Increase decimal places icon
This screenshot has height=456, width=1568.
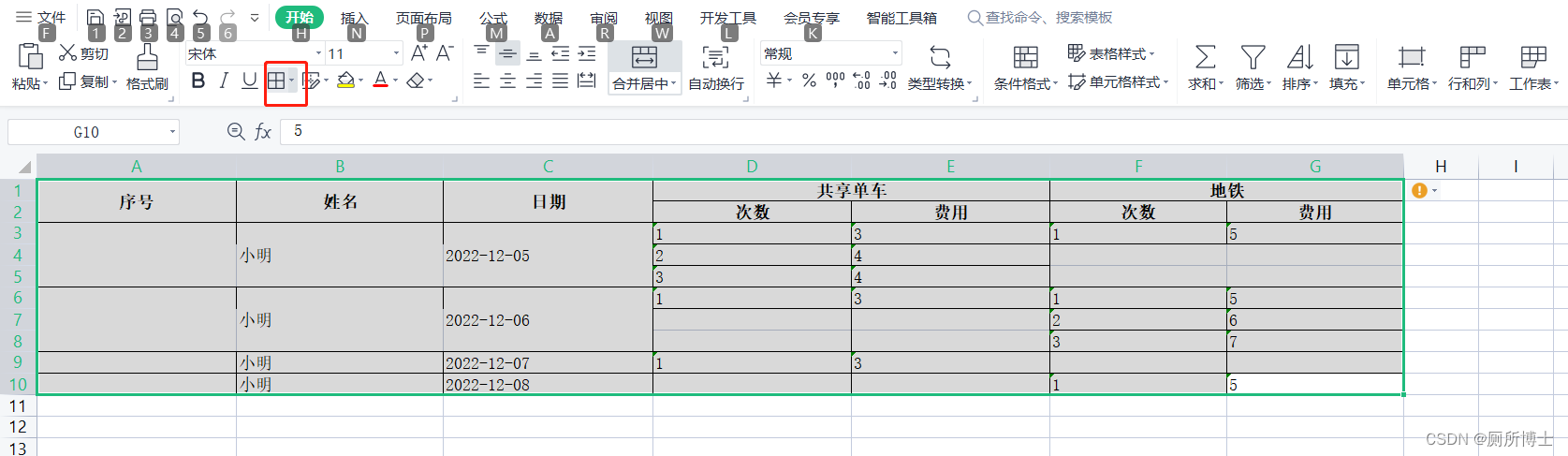coord(862,81)
